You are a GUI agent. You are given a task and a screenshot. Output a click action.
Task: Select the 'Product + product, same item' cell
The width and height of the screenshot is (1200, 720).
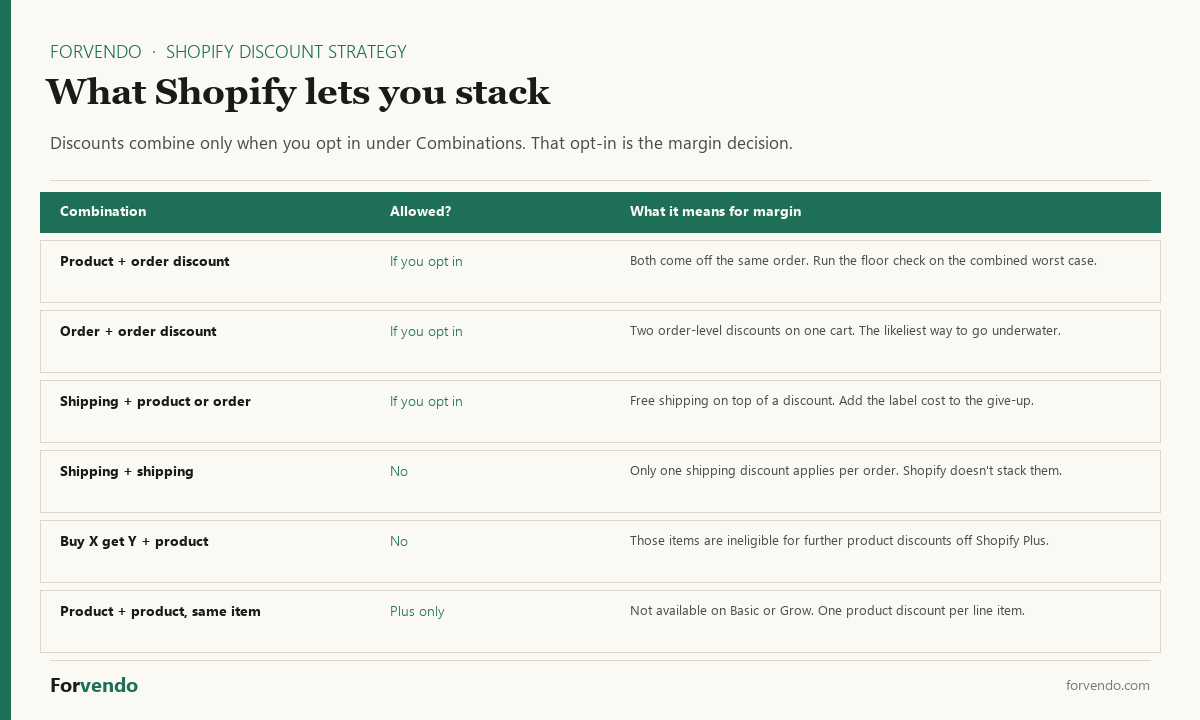pos(160,611)
